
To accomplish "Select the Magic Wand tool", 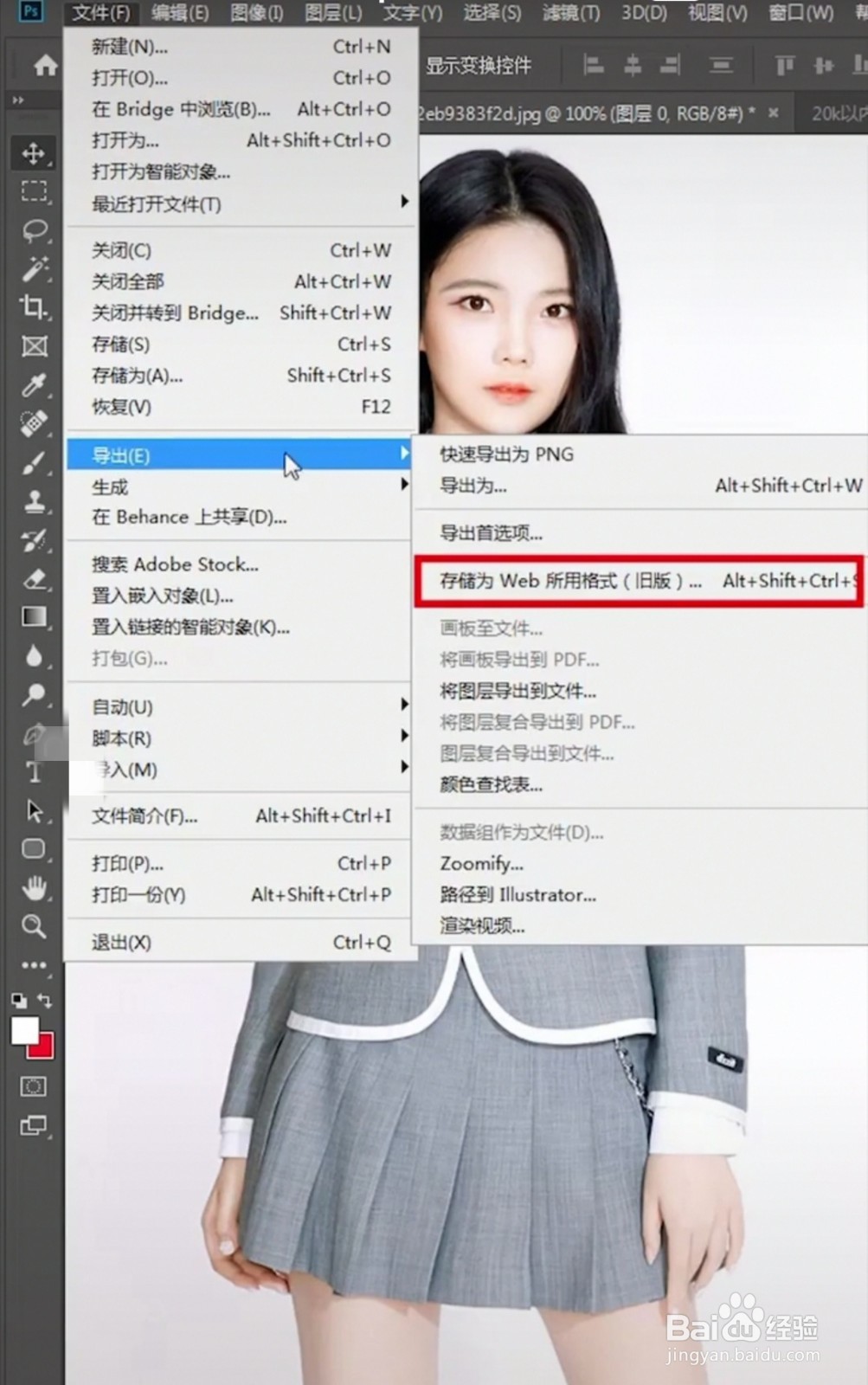I will [x=34, y=269].
